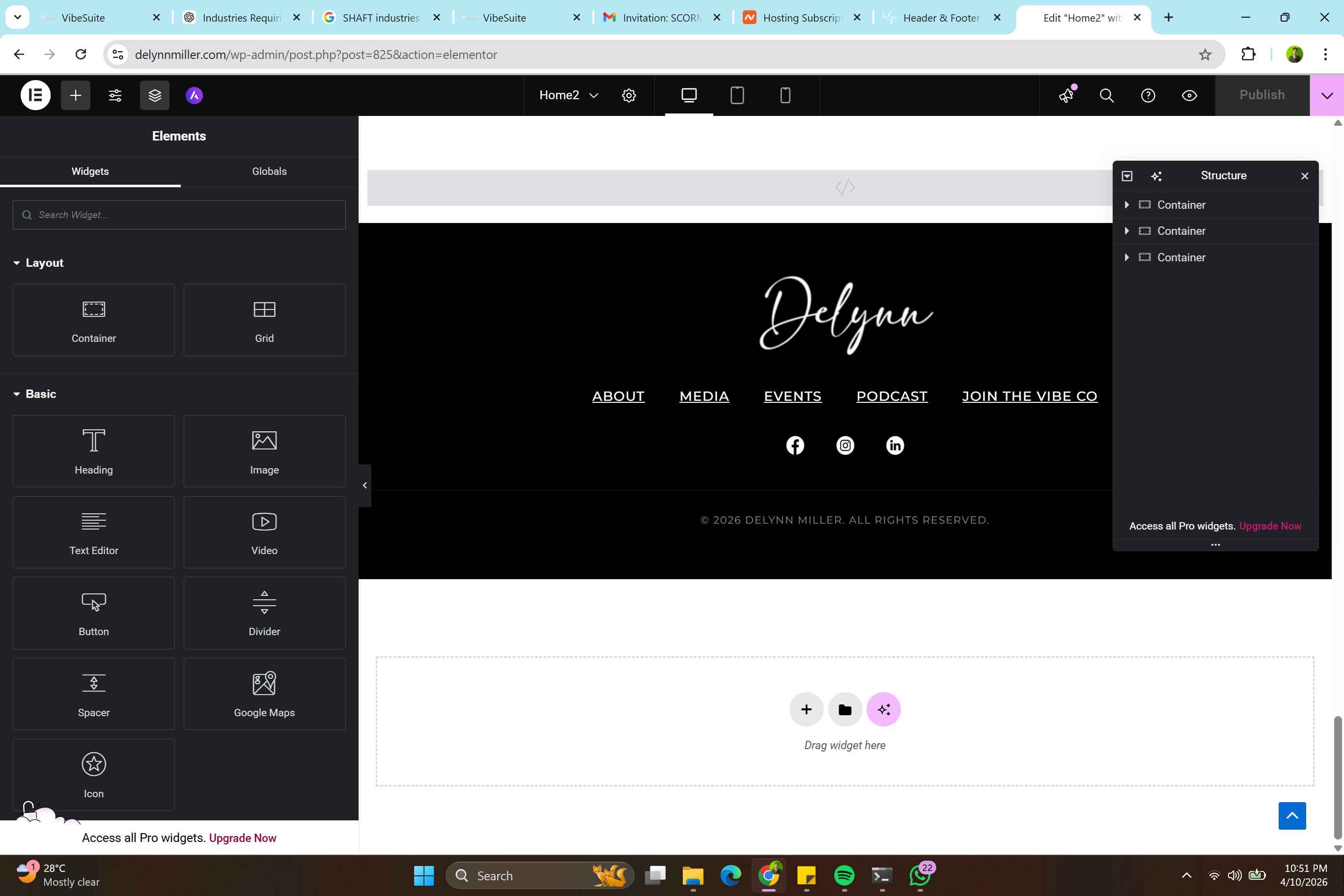This screenshot has height=896, width=1344.
Task: Select the Spacer widget
Action: point(94,694)
